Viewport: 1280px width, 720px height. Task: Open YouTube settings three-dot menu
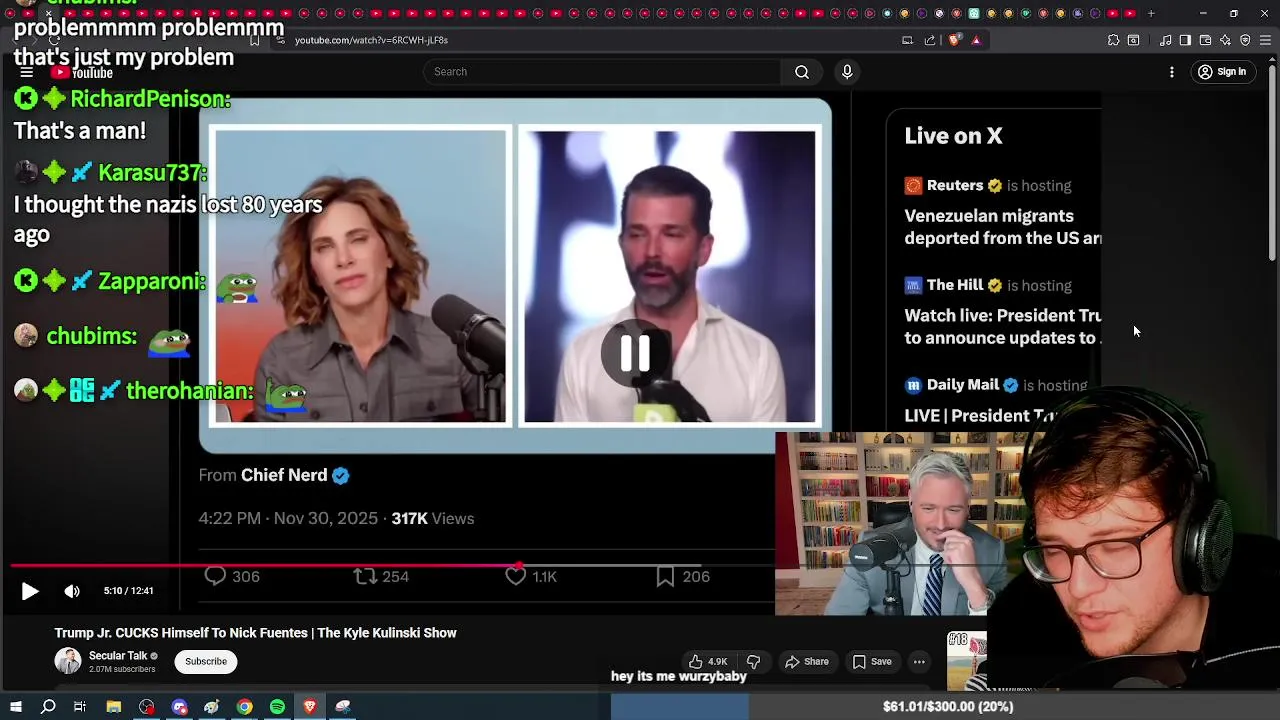pyautogui.click(x=1172, y=72)
